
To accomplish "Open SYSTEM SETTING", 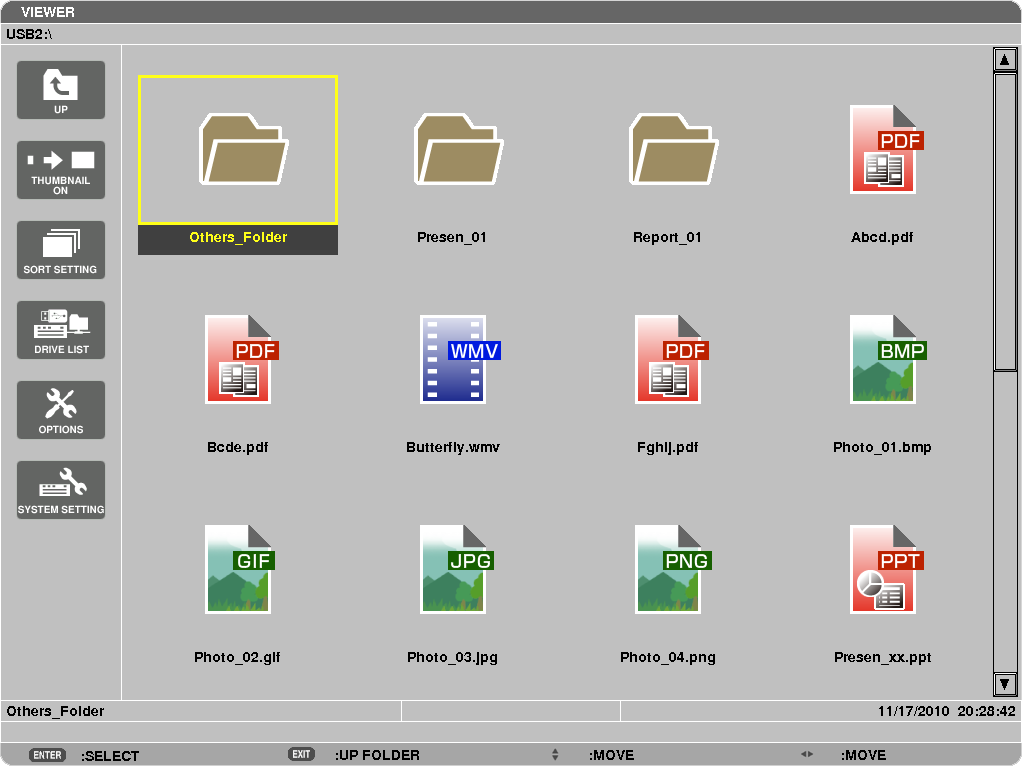I will pyautogui.click(x=61, y=490).
